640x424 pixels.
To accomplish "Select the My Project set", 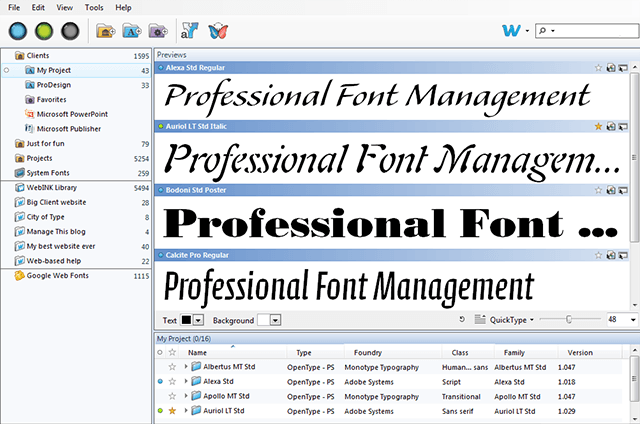I will [76, 70].
